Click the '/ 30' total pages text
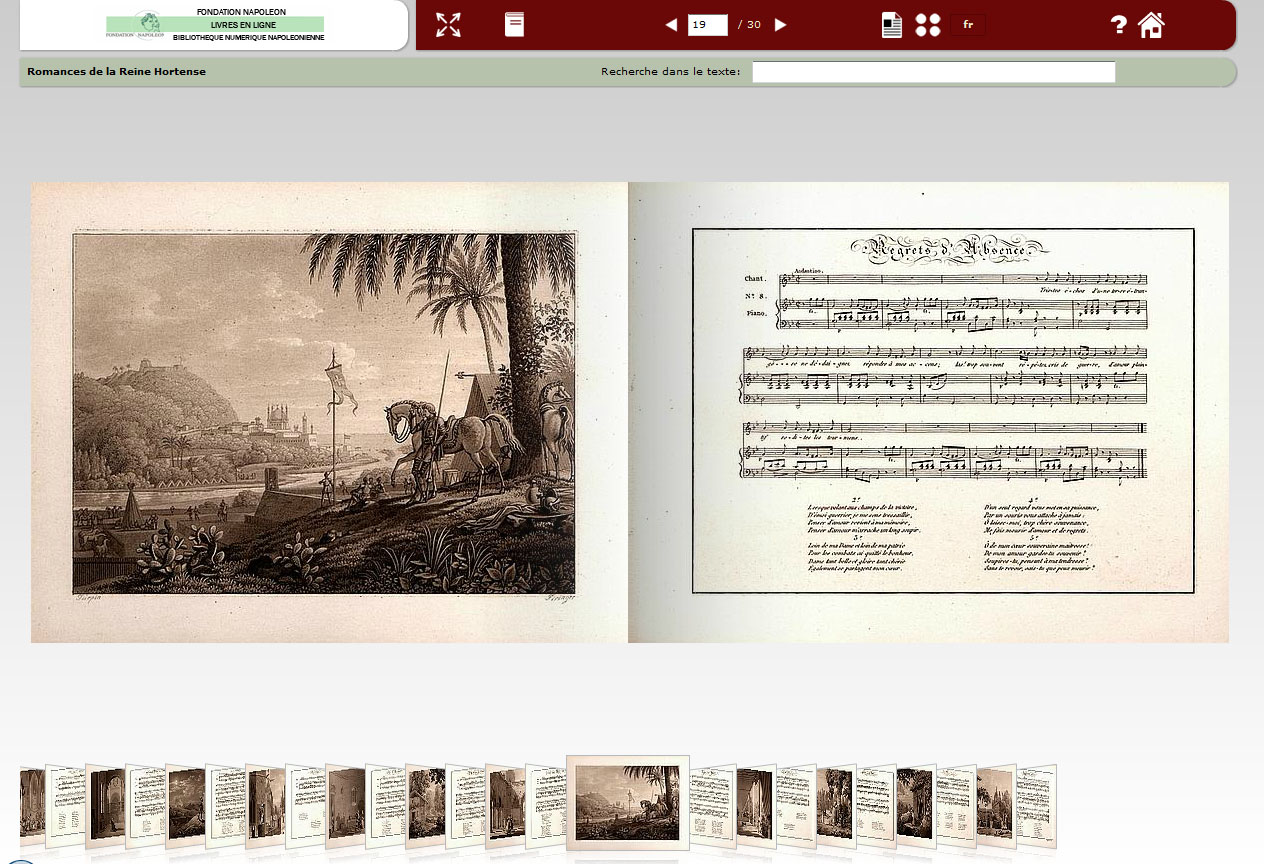This screenshot has height=864, width=1264. coord(749,25)
